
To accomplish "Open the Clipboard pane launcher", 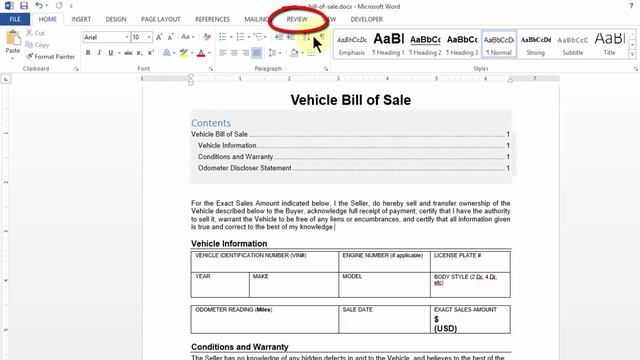I will click(76, 69).
